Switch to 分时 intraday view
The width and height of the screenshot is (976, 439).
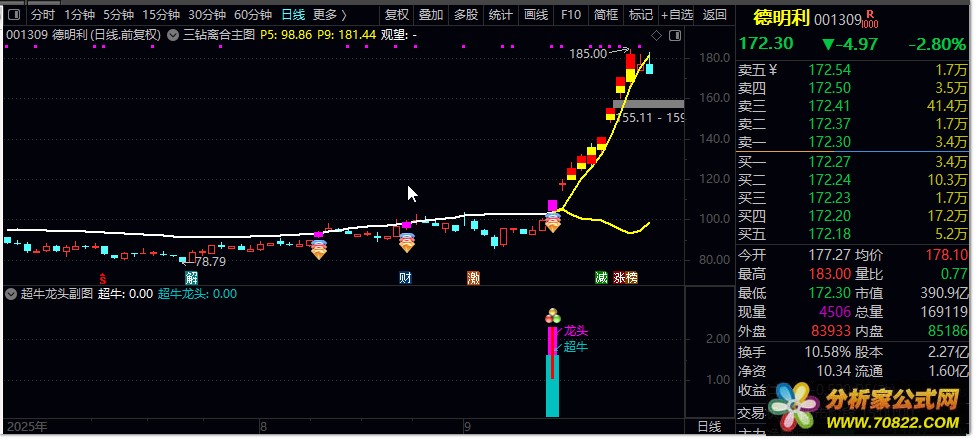tap(43, 14)
